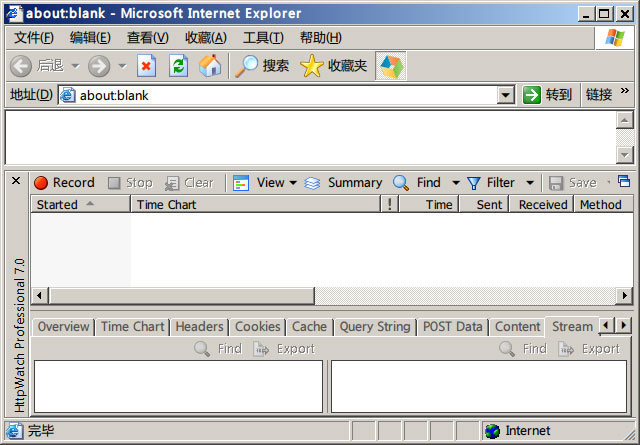Click the Refresh page icon
The height and width of the screenshot is (445, 640).
point(178,66)
